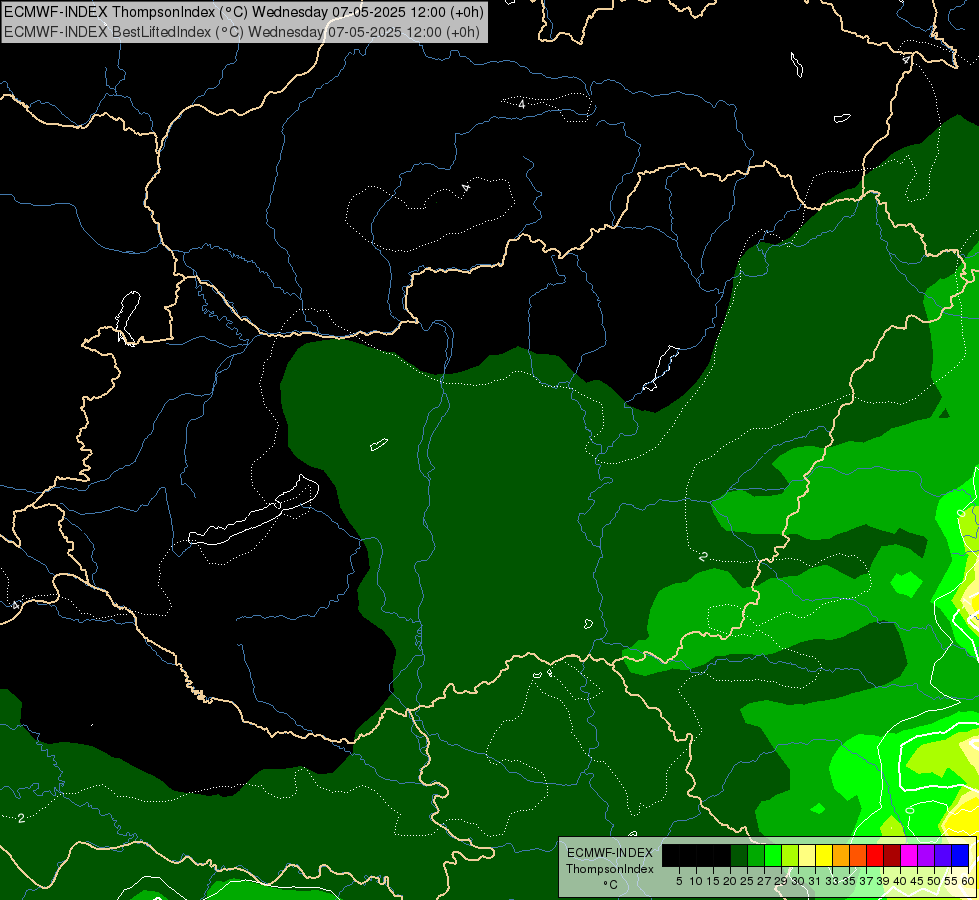Screen dimensions: 979x900
Task: Select the blue 55–60 legend swatch
Action: [x=960, y=856]
